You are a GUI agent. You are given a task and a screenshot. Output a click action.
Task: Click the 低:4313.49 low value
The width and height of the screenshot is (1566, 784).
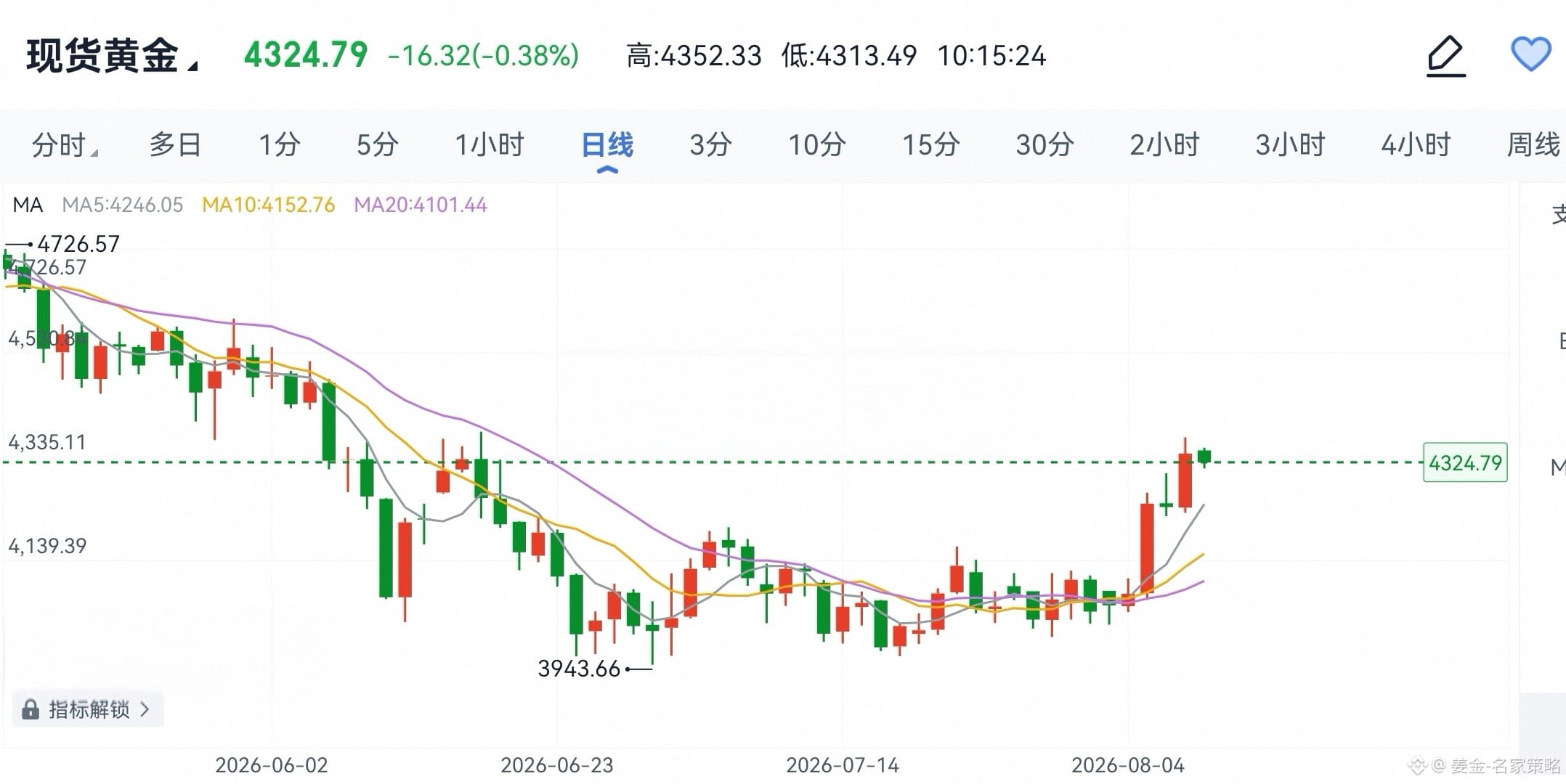[x=849, y=56]
